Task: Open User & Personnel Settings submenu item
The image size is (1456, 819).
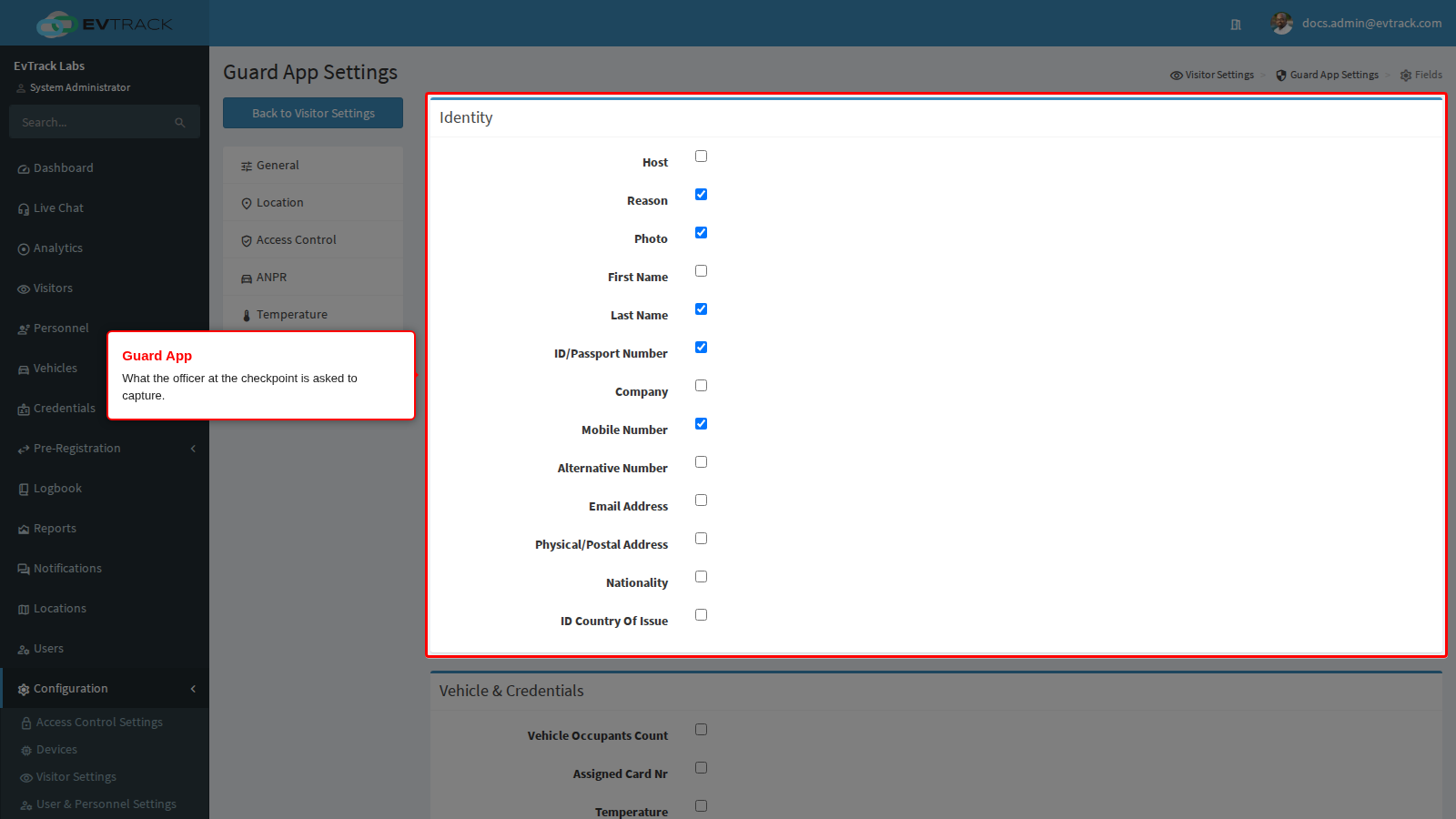Action: tap(98, 804)
